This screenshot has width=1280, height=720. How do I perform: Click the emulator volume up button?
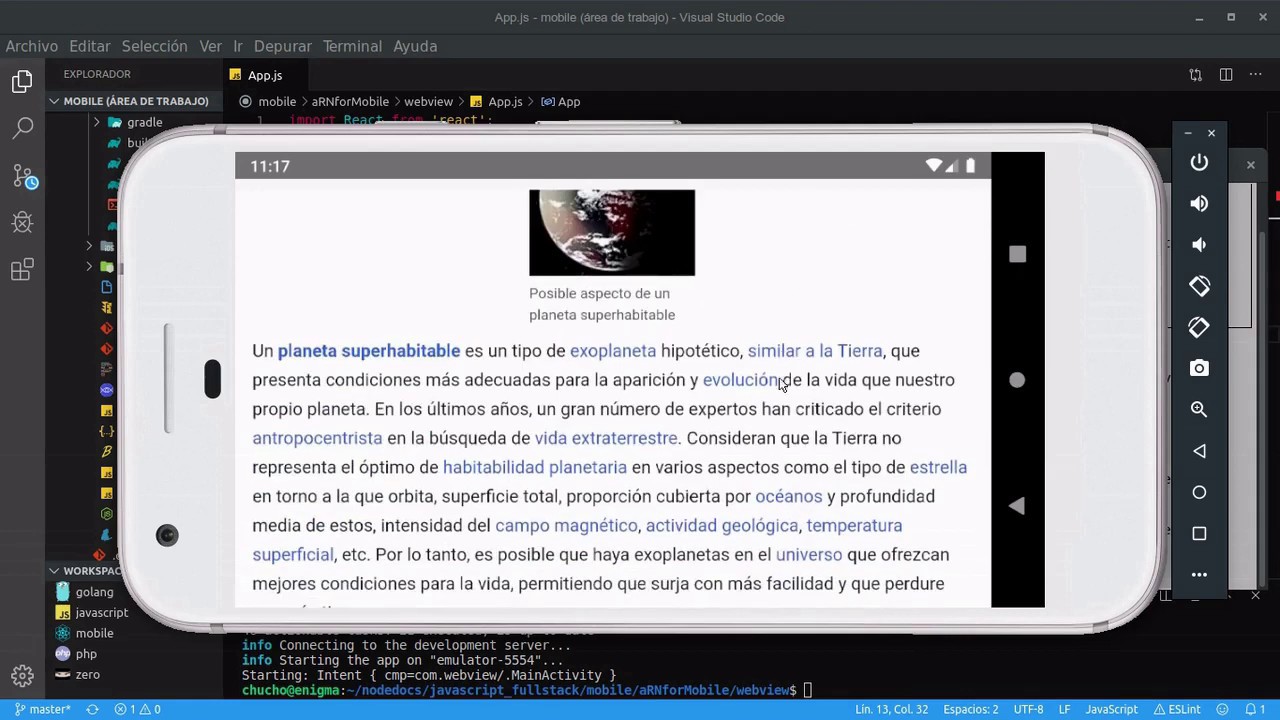tap(1199, 203)
